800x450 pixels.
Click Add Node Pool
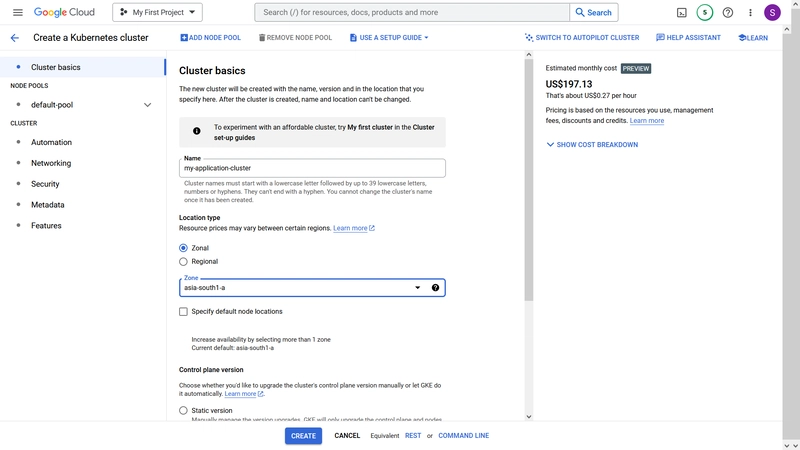point(210,38)
